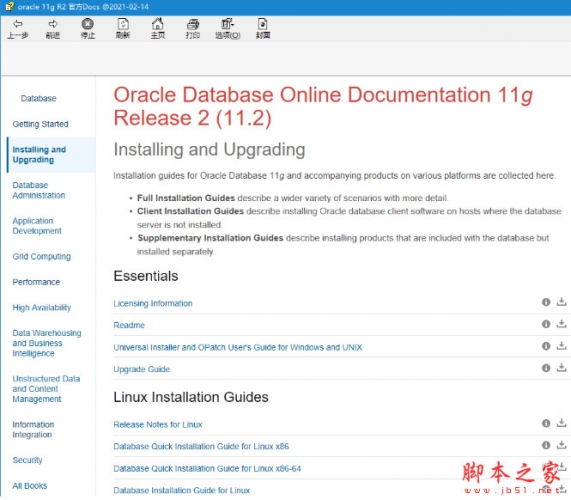Show info for Release Notes for Linux
The image size is (571, 500).
coord(546,423)
